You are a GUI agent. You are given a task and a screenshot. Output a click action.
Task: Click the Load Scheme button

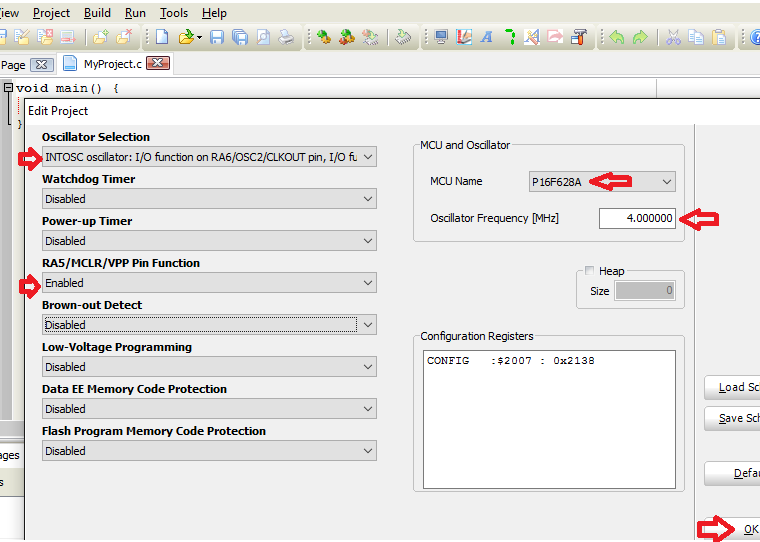tap(732, 387)
